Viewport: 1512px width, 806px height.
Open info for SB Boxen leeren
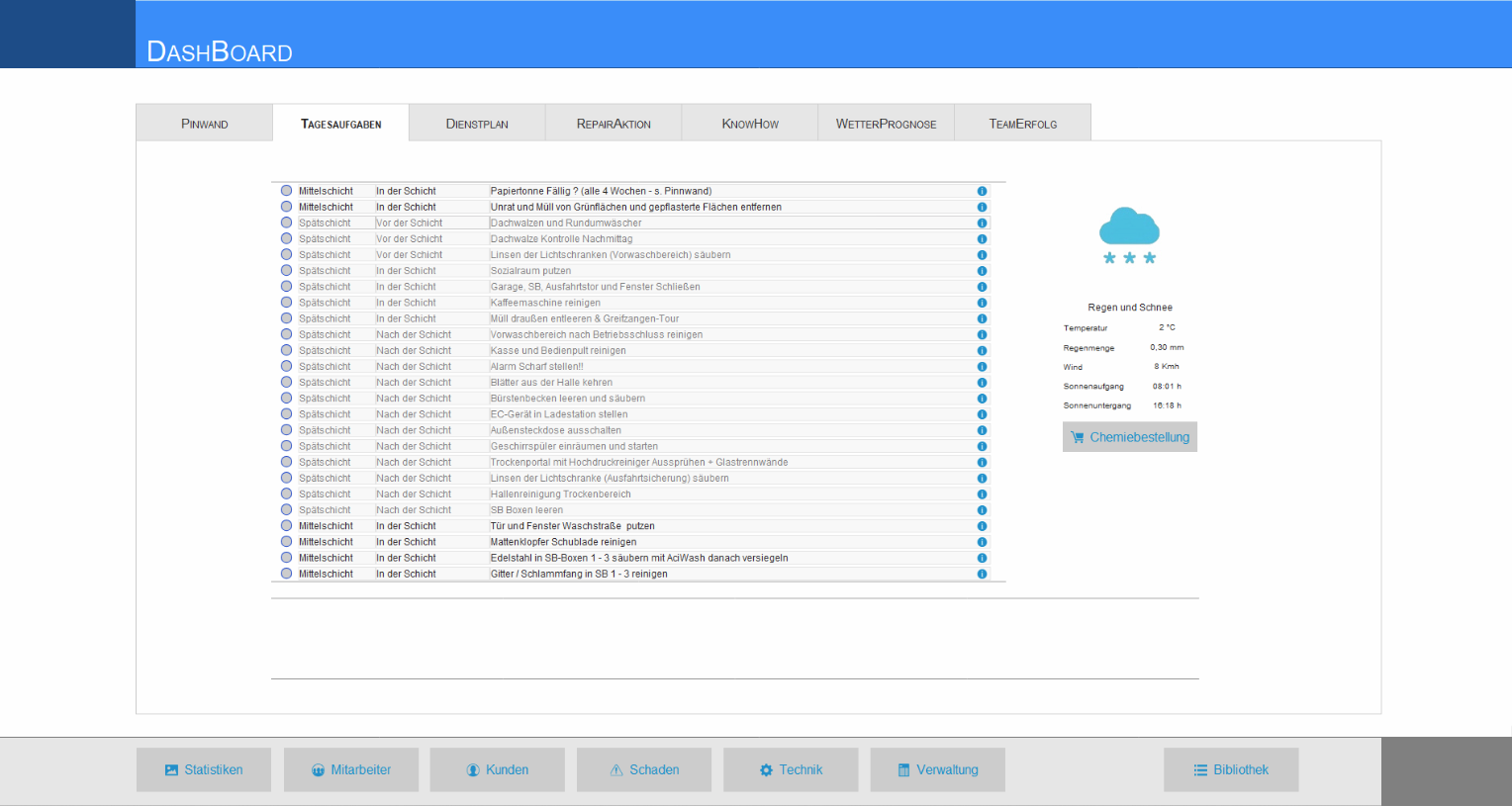click(x=982, y=510)
